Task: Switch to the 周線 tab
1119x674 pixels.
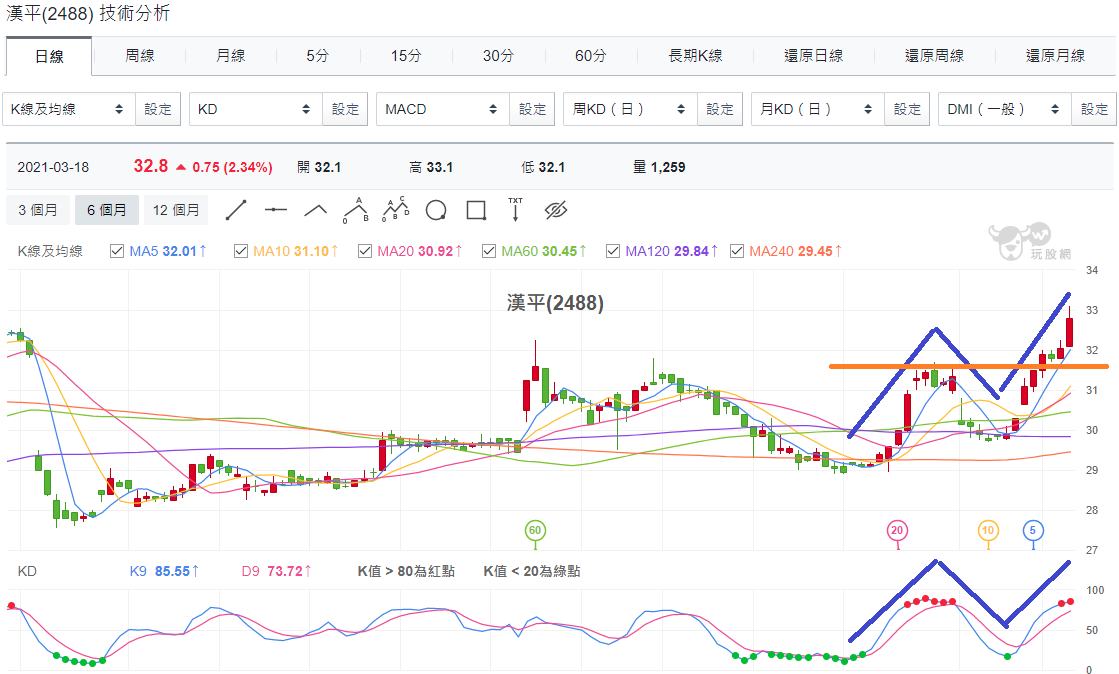Action: point(139,56)
